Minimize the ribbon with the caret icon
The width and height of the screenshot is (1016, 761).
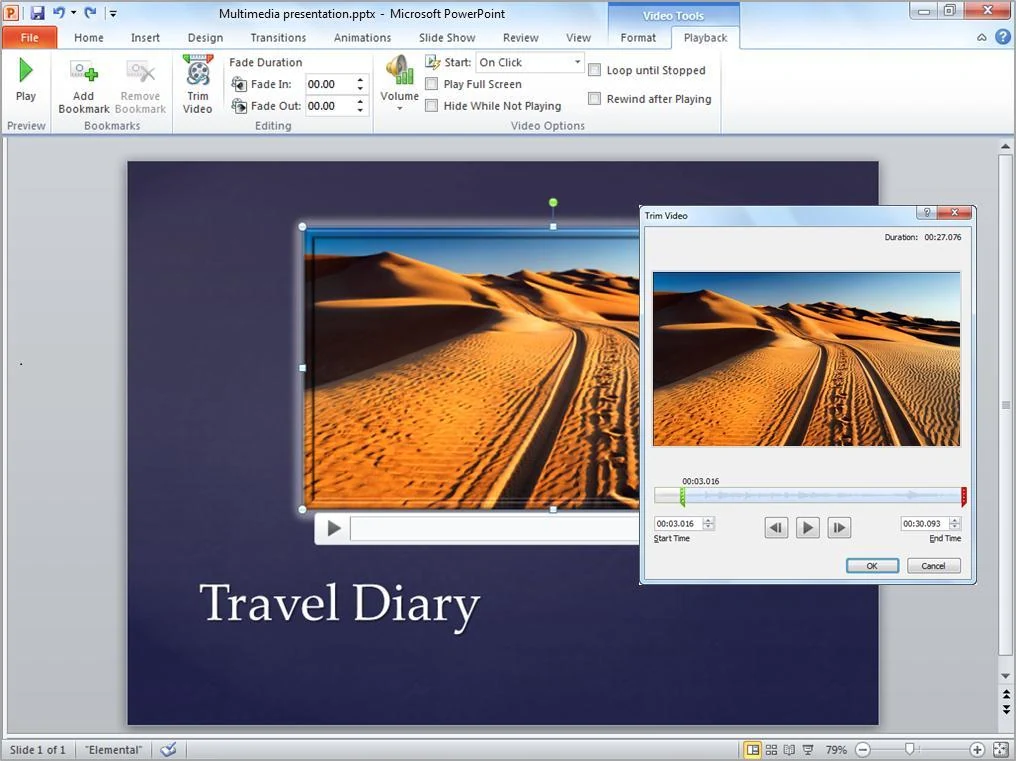pyautogui.click(x=982, y=38)
